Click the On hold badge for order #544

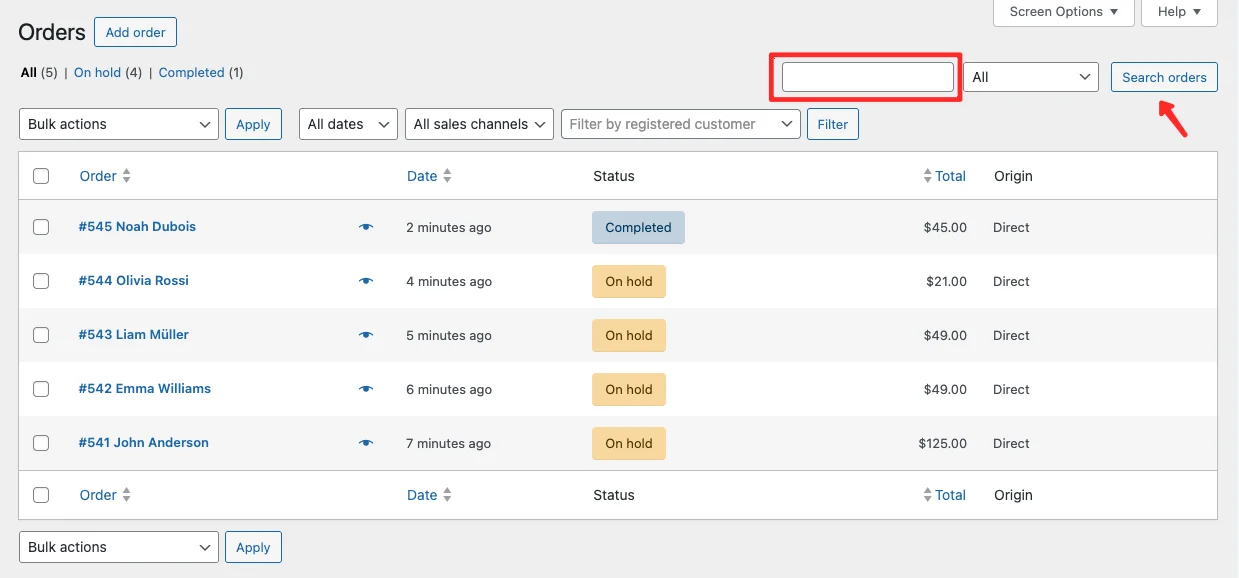(x=629, y=281)
